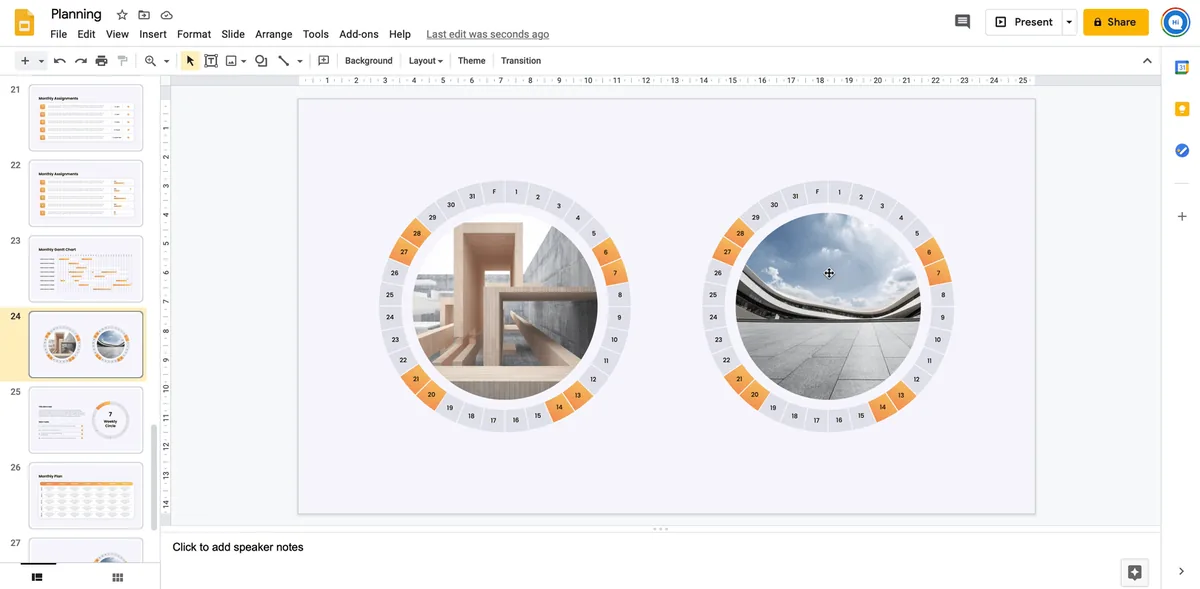The width and height of the screenshot is (1200, 589).
Task: Open the Tools menu
Action: 316,34
